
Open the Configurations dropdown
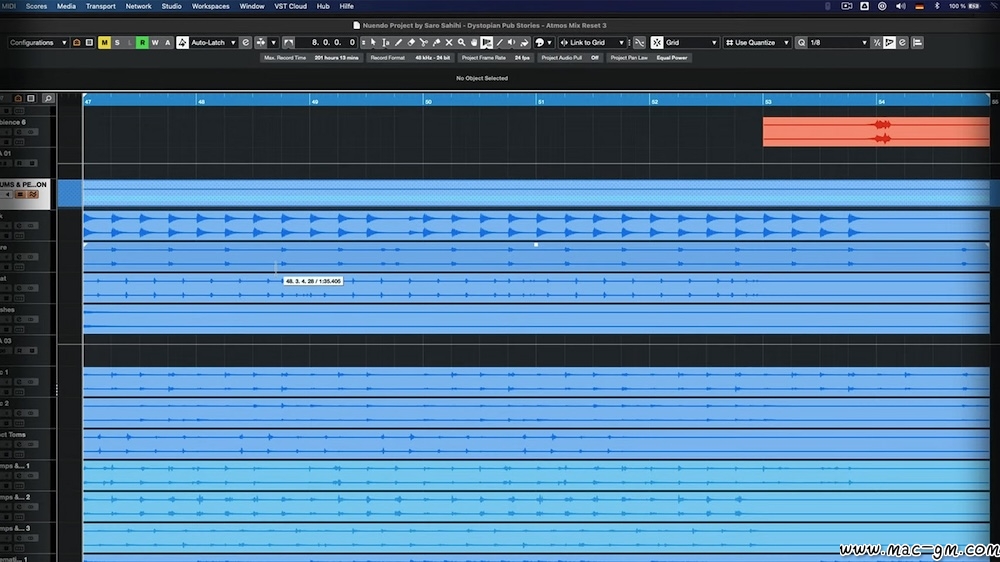point(38,43)
